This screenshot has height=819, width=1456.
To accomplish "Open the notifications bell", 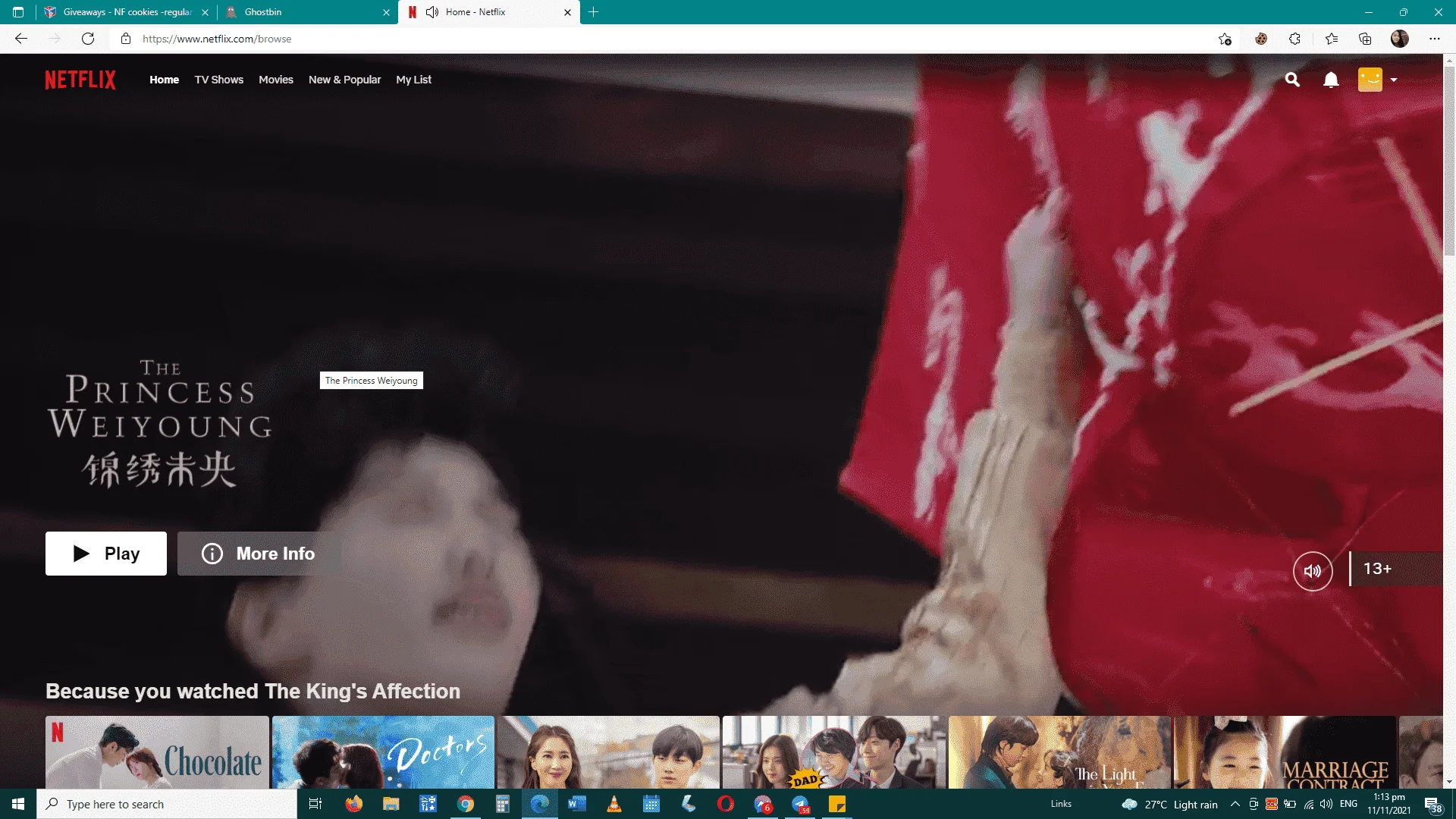I will tap(1331, 80).
